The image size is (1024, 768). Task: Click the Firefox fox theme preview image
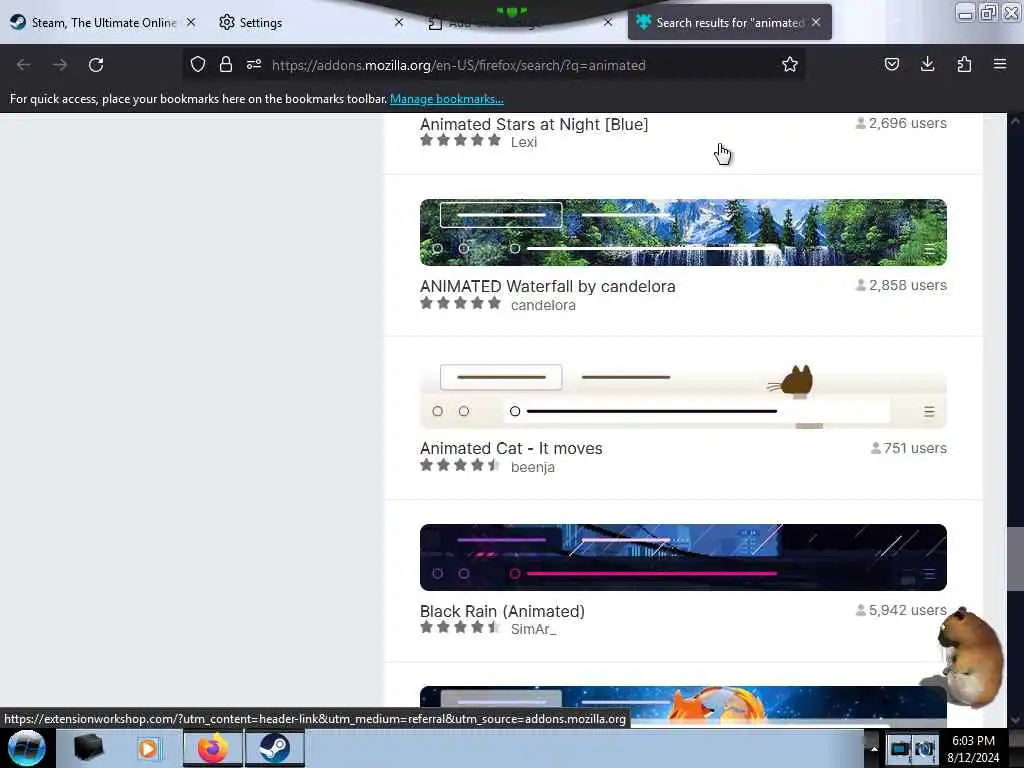(x=683, y=705)
